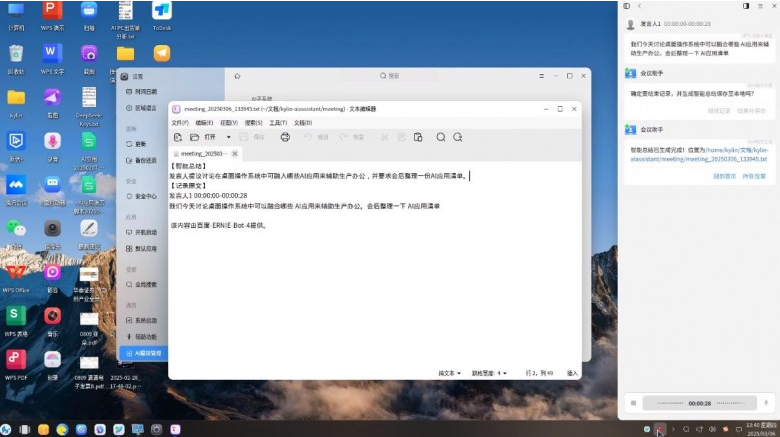Click the start menu button on taskbar
This screenshot has width=780, height=437.
click(x=5, y=429)
